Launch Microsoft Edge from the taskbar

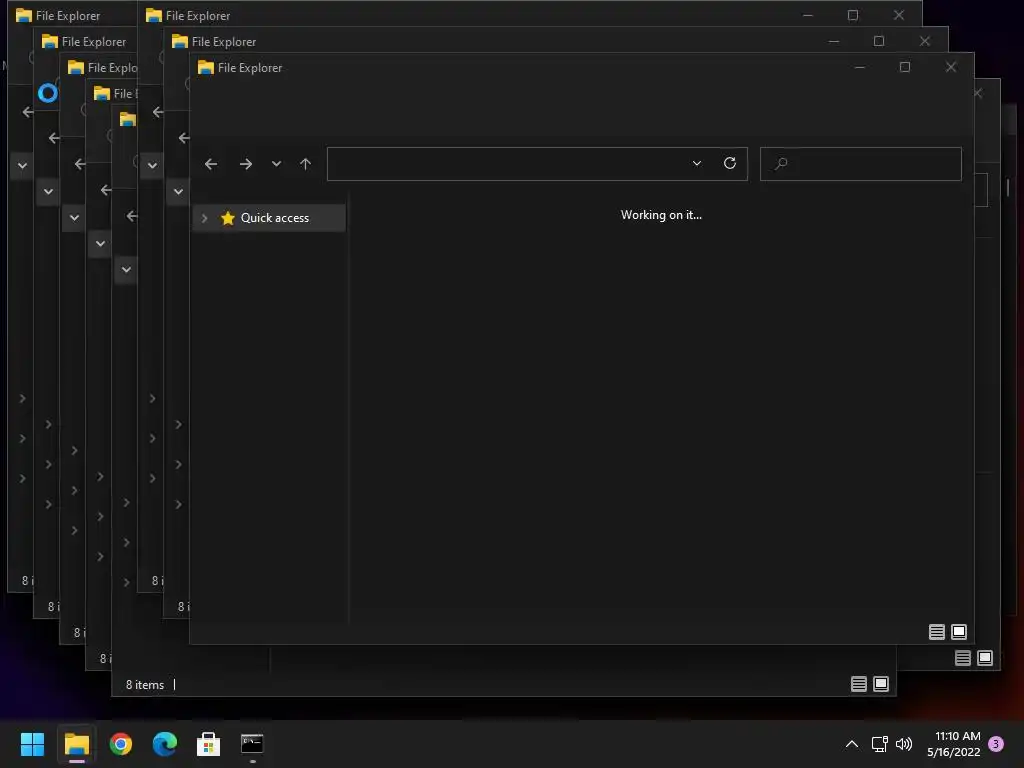pos(165,744)
